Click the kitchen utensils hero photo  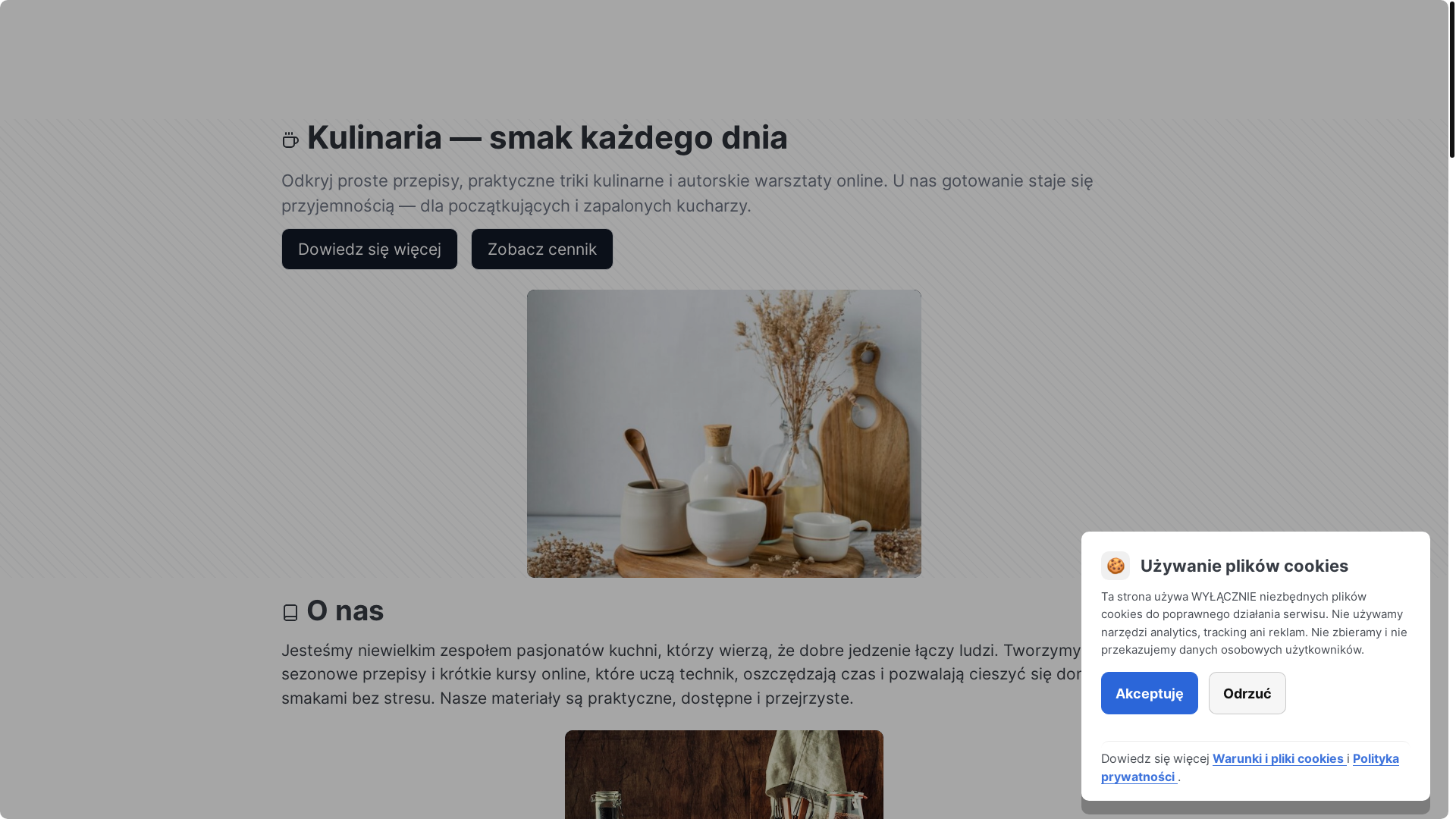(724, 434)
